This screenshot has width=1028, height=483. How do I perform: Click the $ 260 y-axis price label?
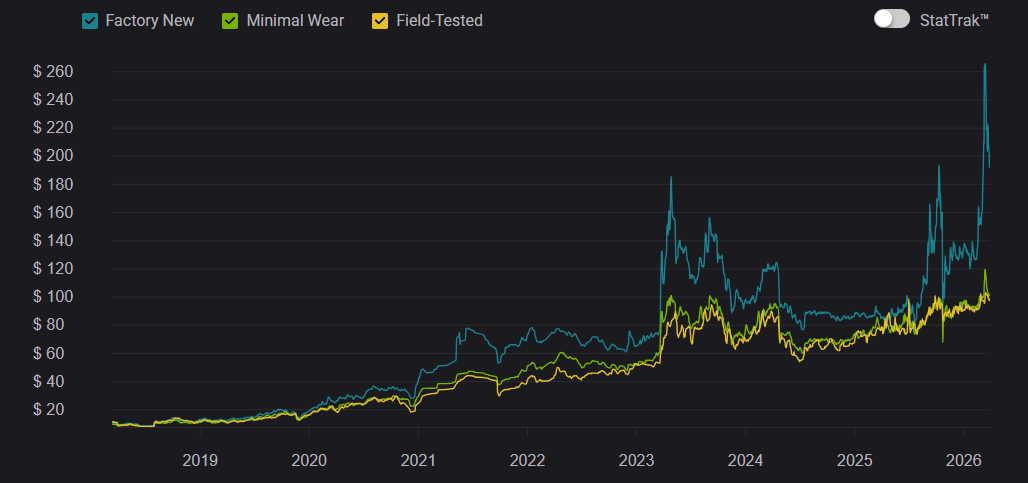pyautogui.click(x=55, y=71)
